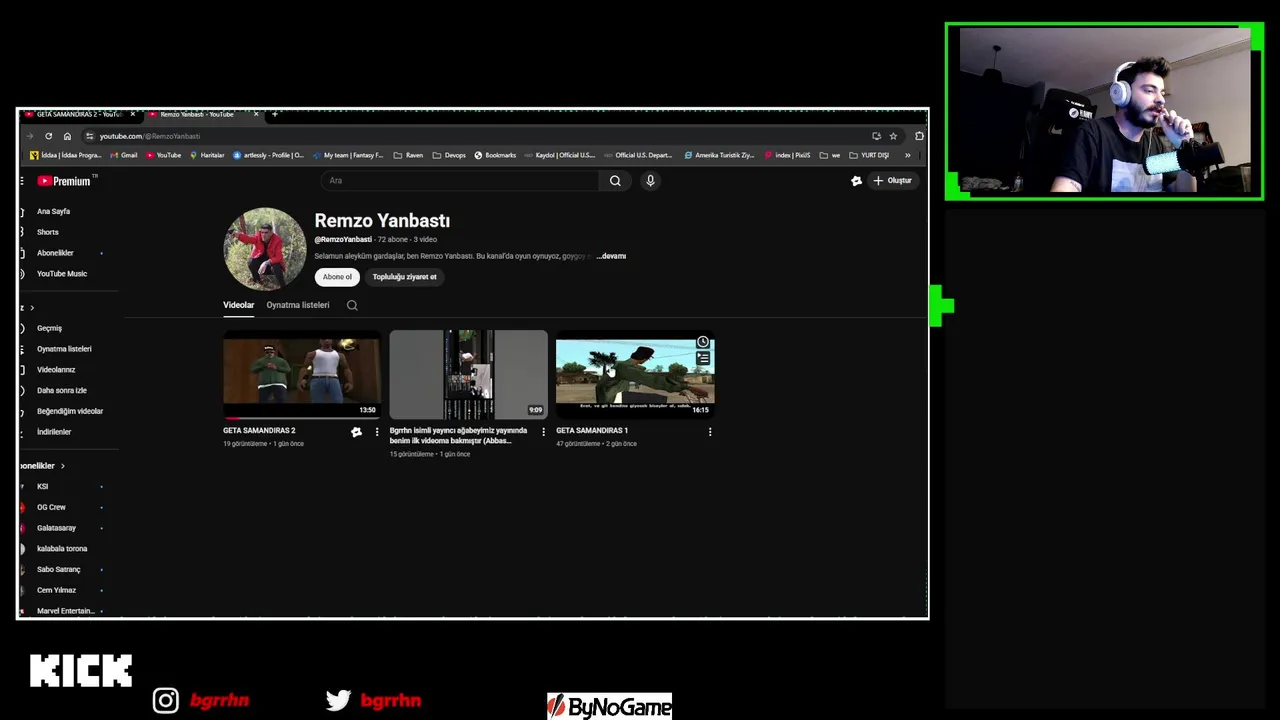Screen dimensions: 1280x720
Task: Expand the Devops bookmarks folder
Action: point(449,155)
